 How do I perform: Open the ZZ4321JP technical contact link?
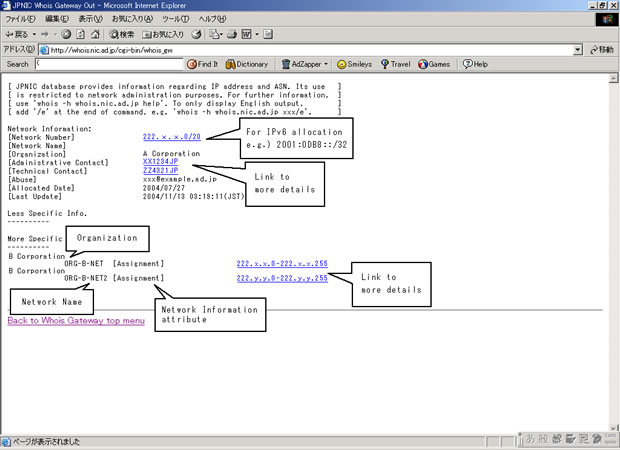(x=161, y=170)
